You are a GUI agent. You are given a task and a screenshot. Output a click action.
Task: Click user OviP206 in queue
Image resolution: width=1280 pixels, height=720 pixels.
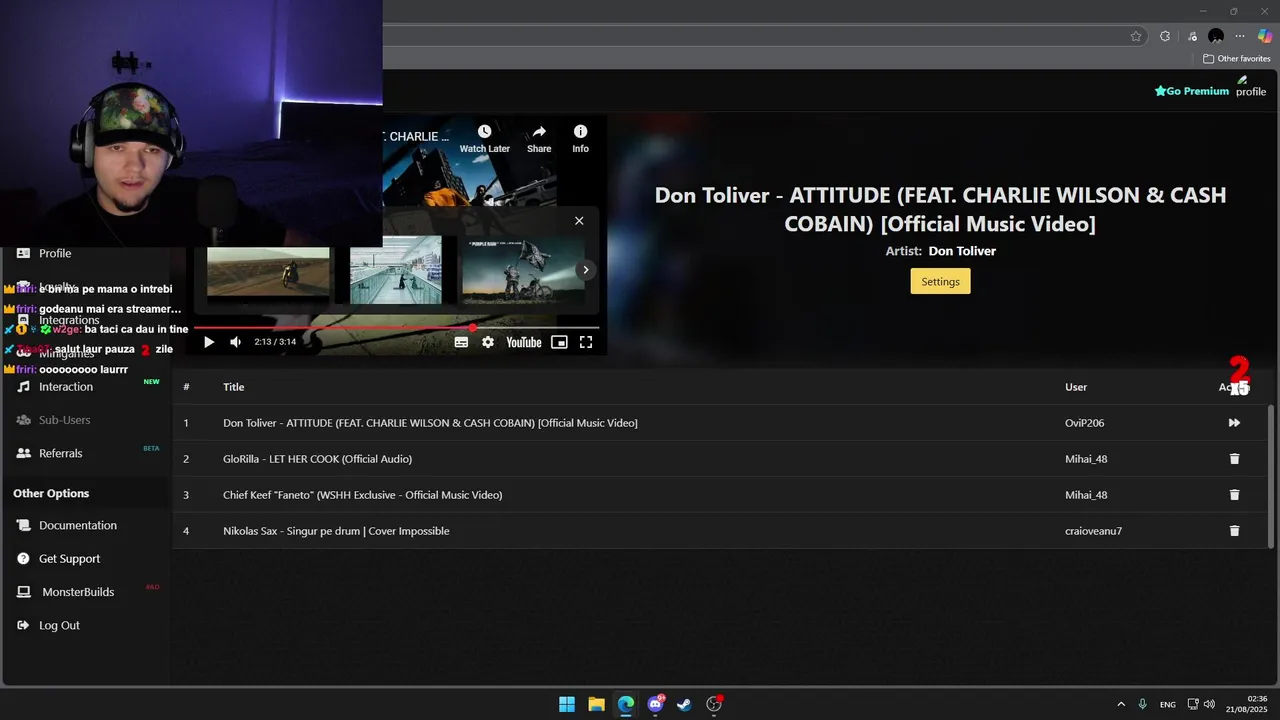[1085, 423]
